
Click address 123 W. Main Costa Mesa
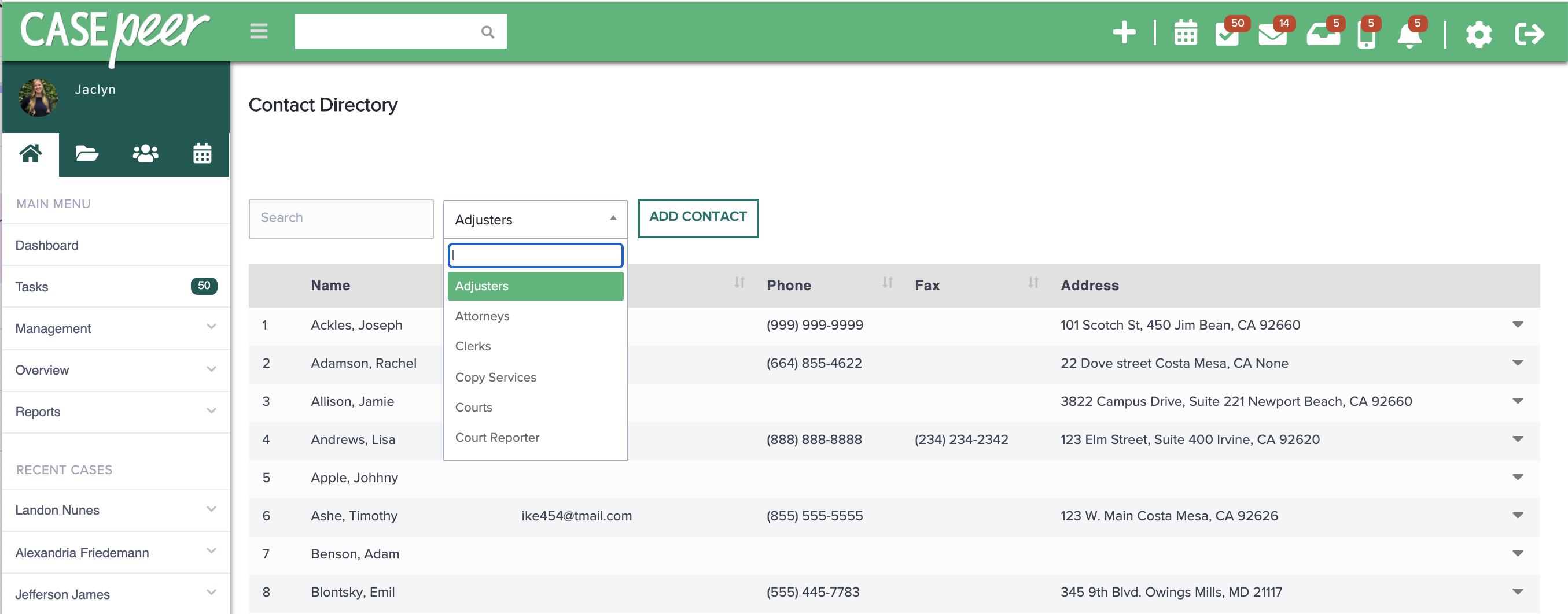(1169, 516)
